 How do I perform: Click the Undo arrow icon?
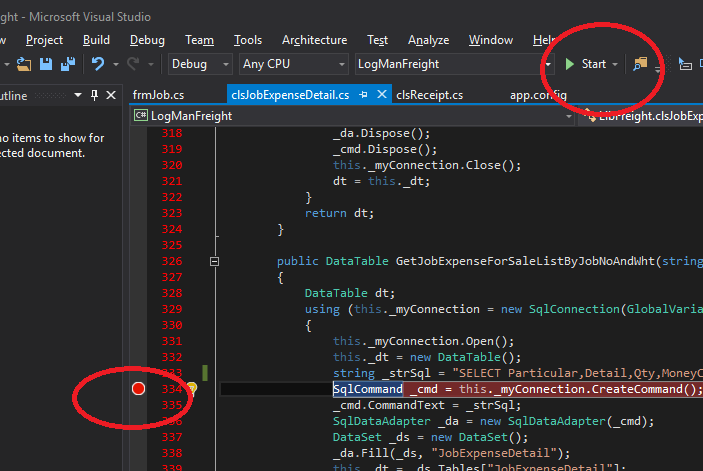(x=98, y=64)
